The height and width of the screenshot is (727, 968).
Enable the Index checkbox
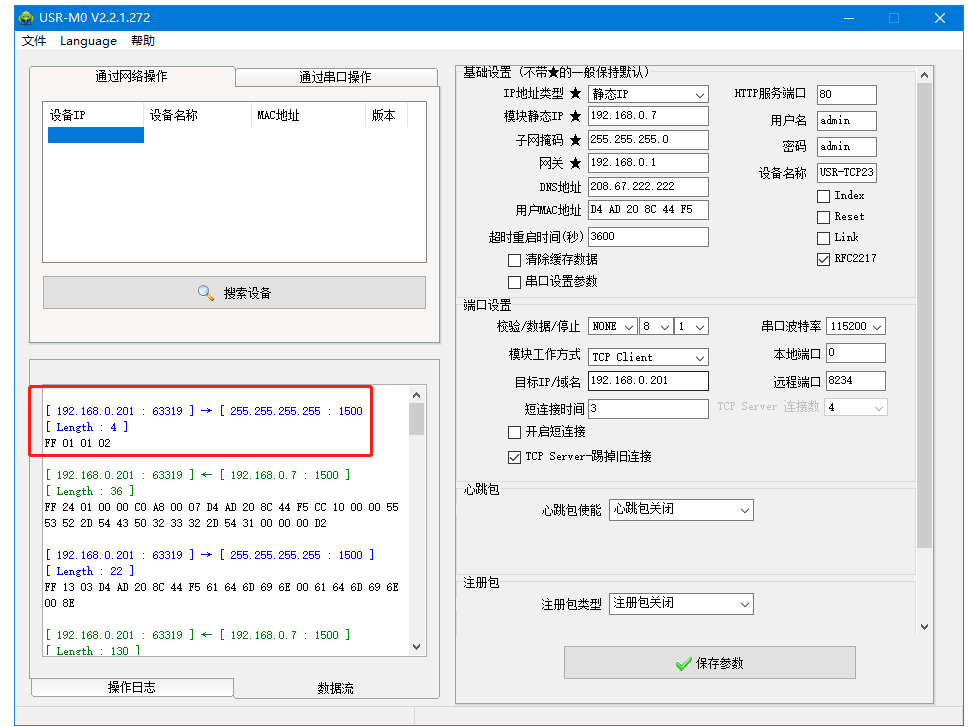tap(823, 196)
